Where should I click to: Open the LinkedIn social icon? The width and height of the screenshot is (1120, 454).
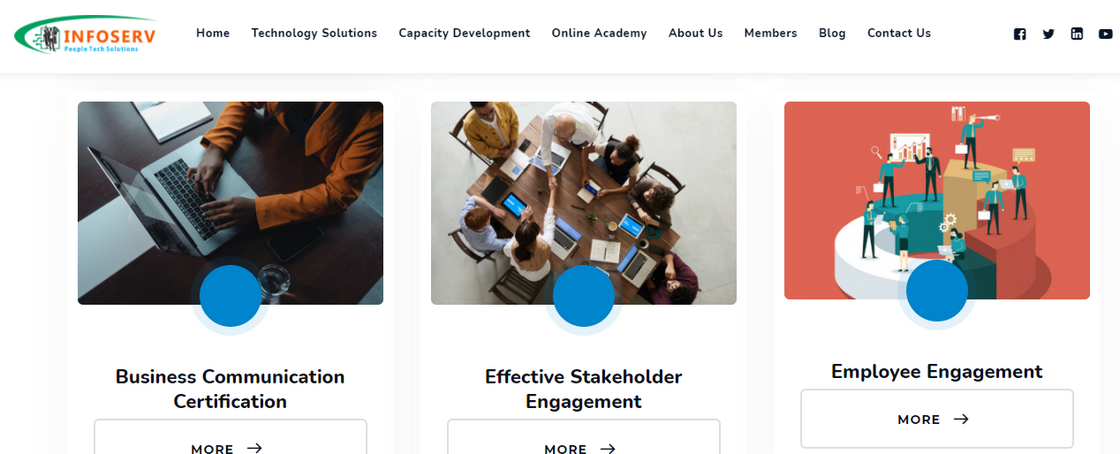coord(1077,34)
